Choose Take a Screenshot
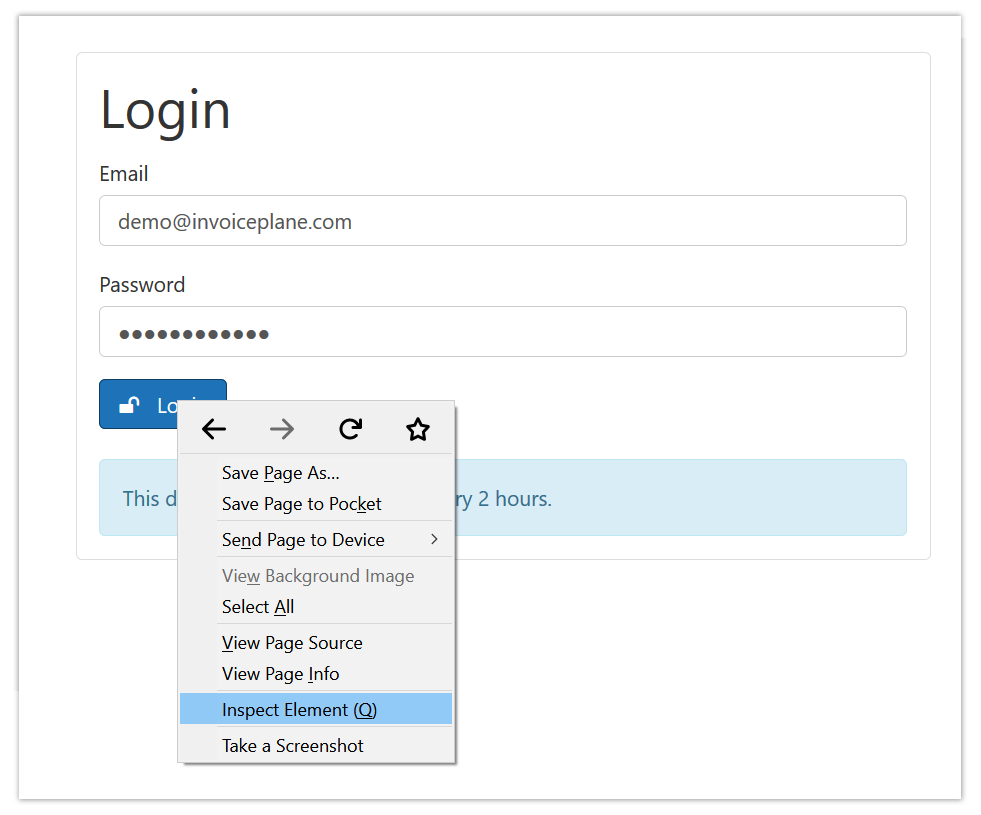The height and width of the screenshot is (815, 981). tap(316, 746)
